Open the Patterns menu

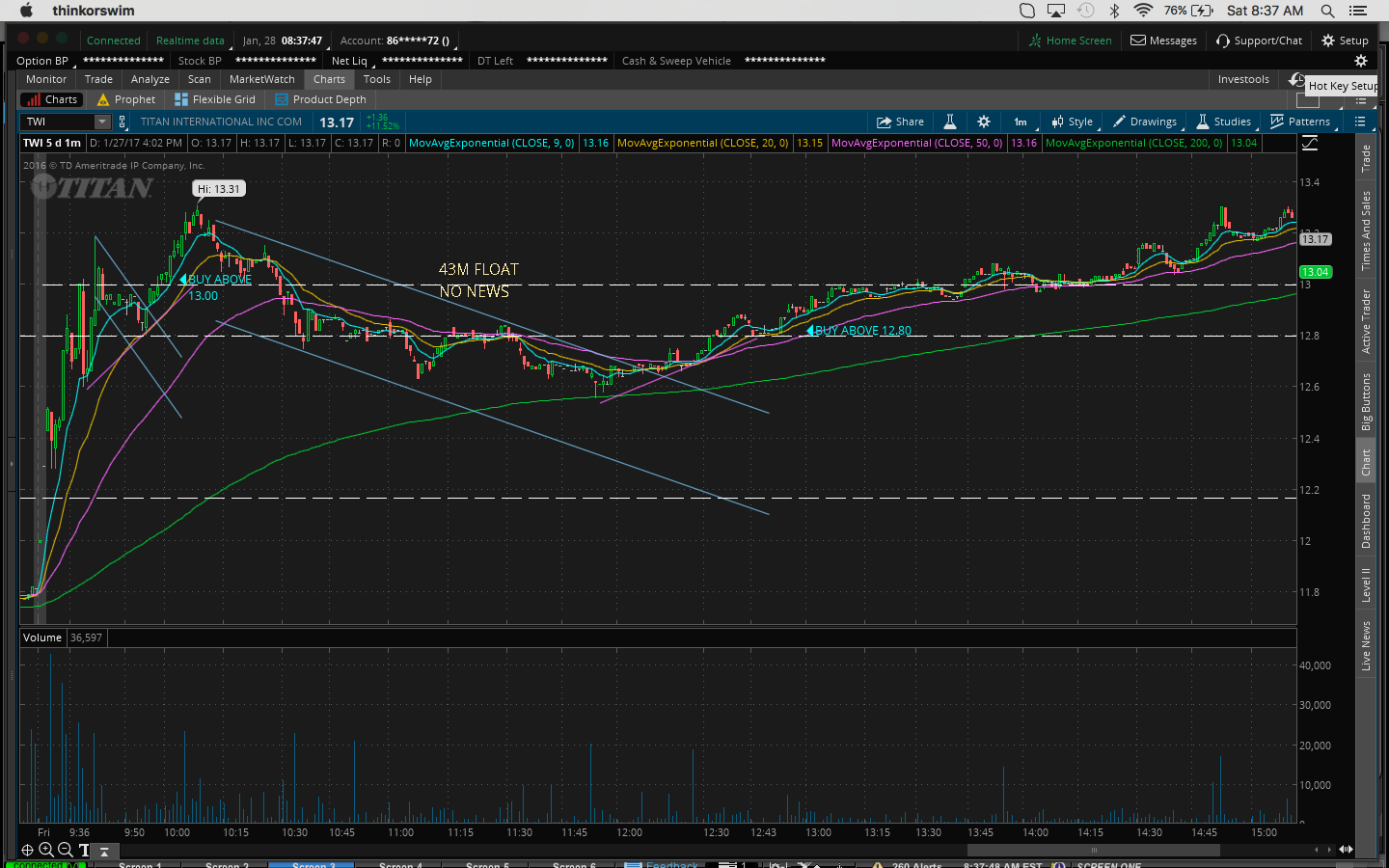tap(1300, 122)
